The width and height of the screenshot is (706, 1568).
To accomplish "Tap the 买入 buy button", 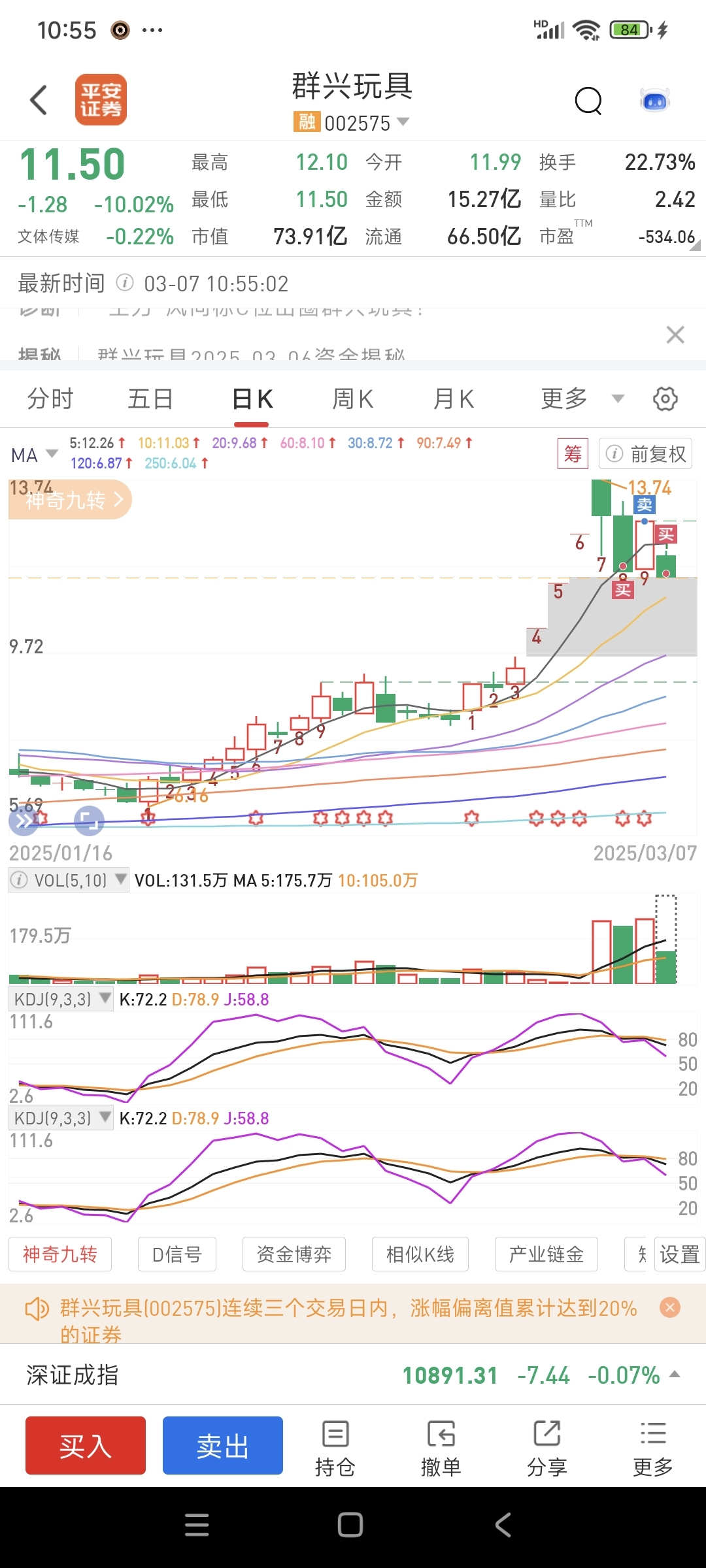I will point(86,1445).
